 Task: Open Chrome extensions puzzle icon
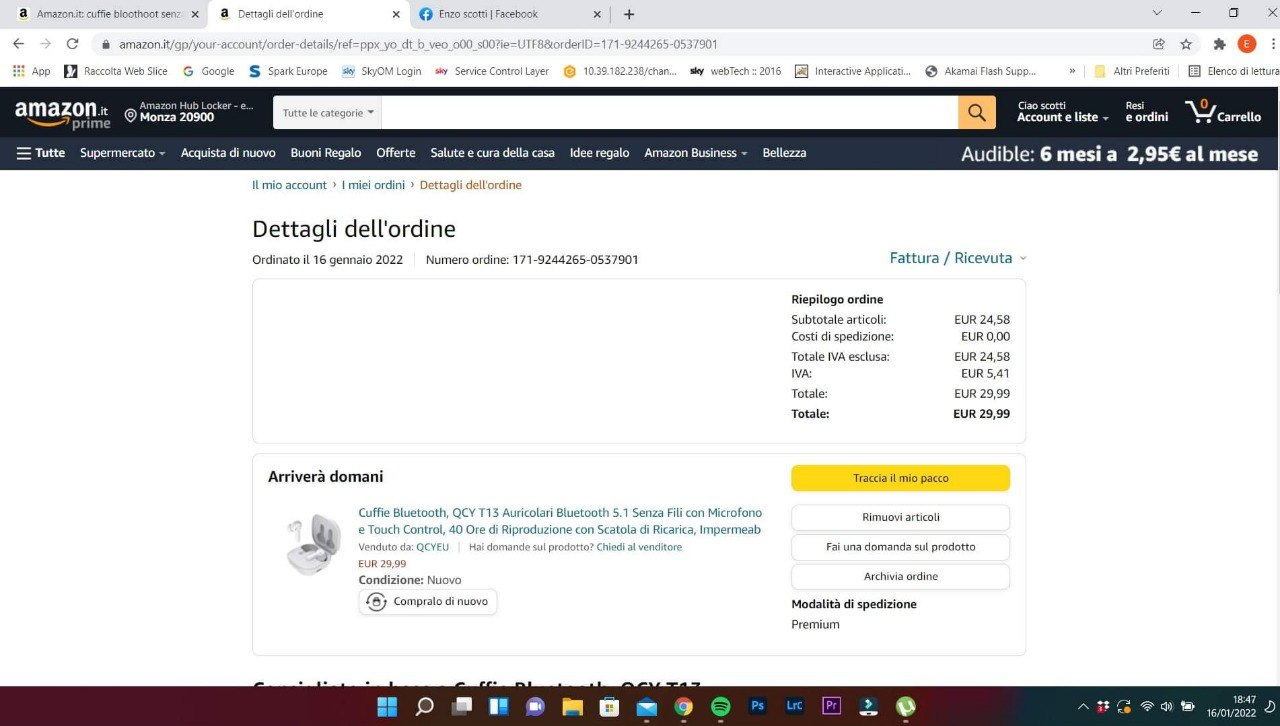pos(1219,44)
